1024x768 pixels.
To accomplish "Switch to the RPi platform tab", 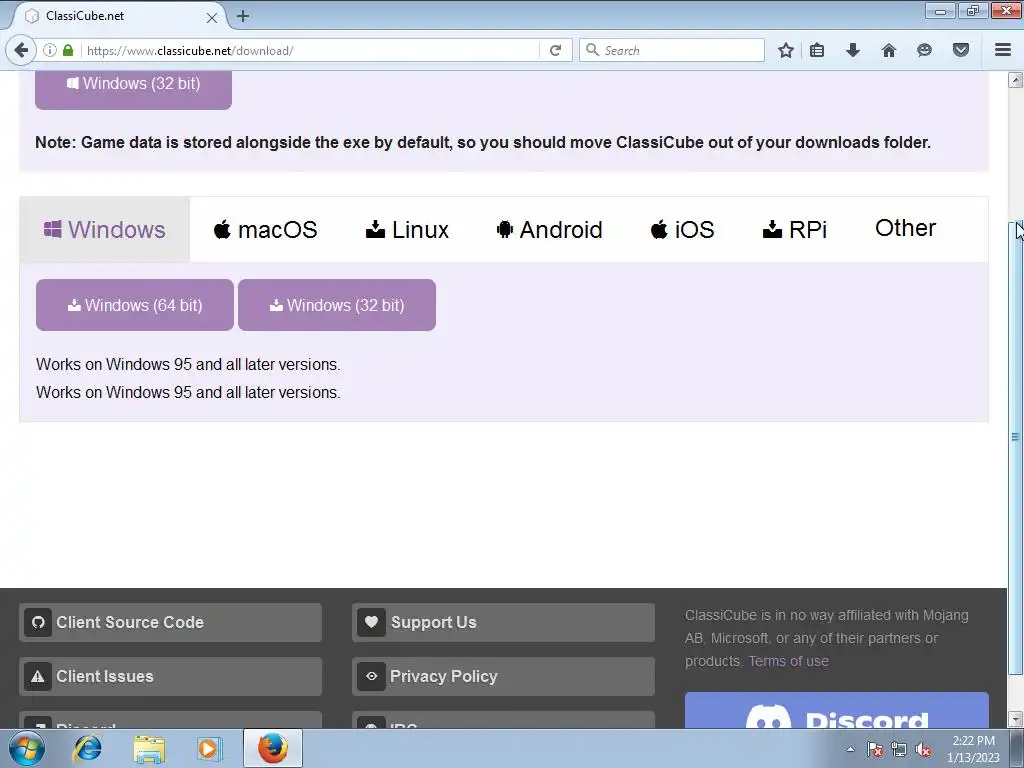I will click(795, 230).
